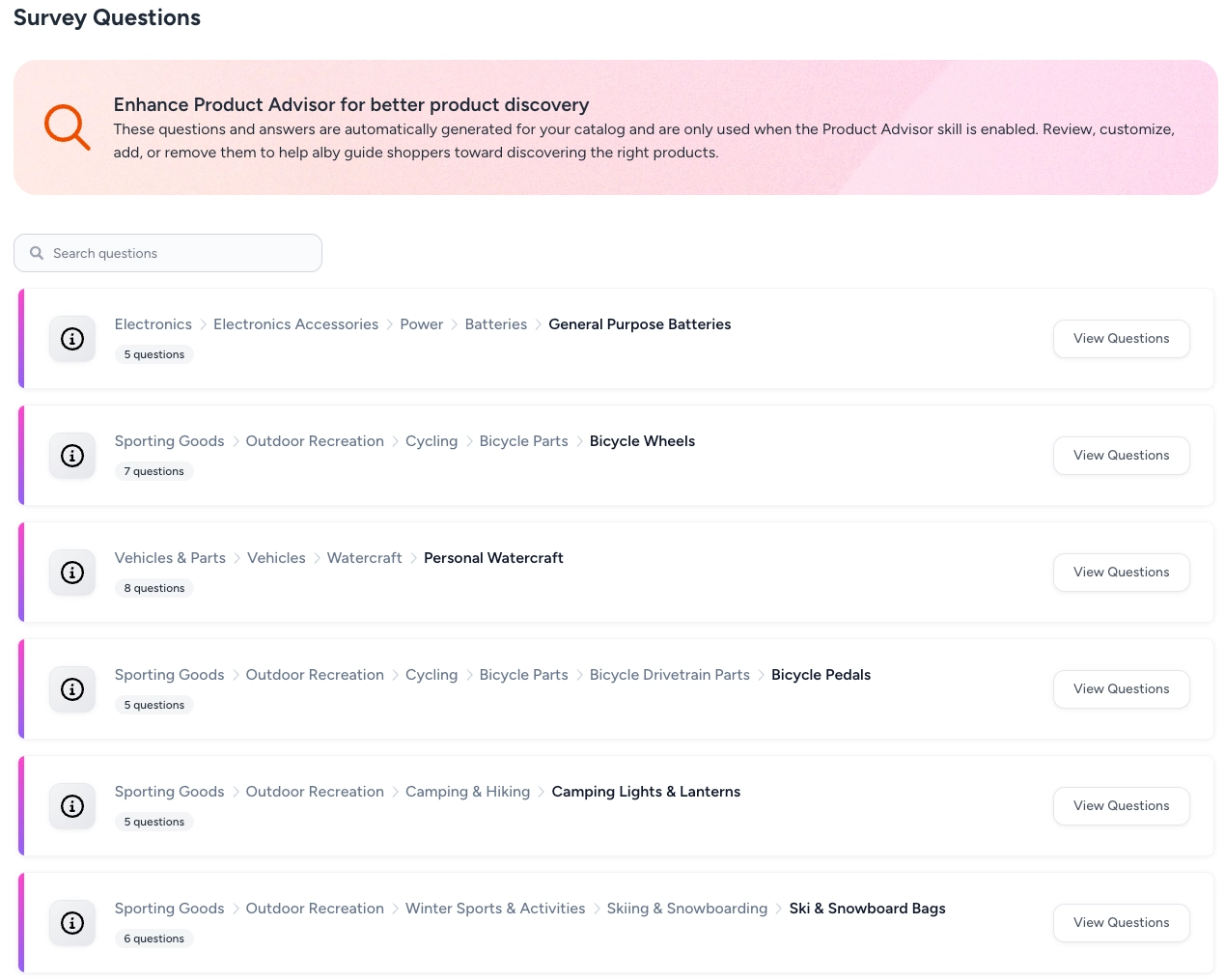View Questions for Bicycle Wheels

(1121, 456)
